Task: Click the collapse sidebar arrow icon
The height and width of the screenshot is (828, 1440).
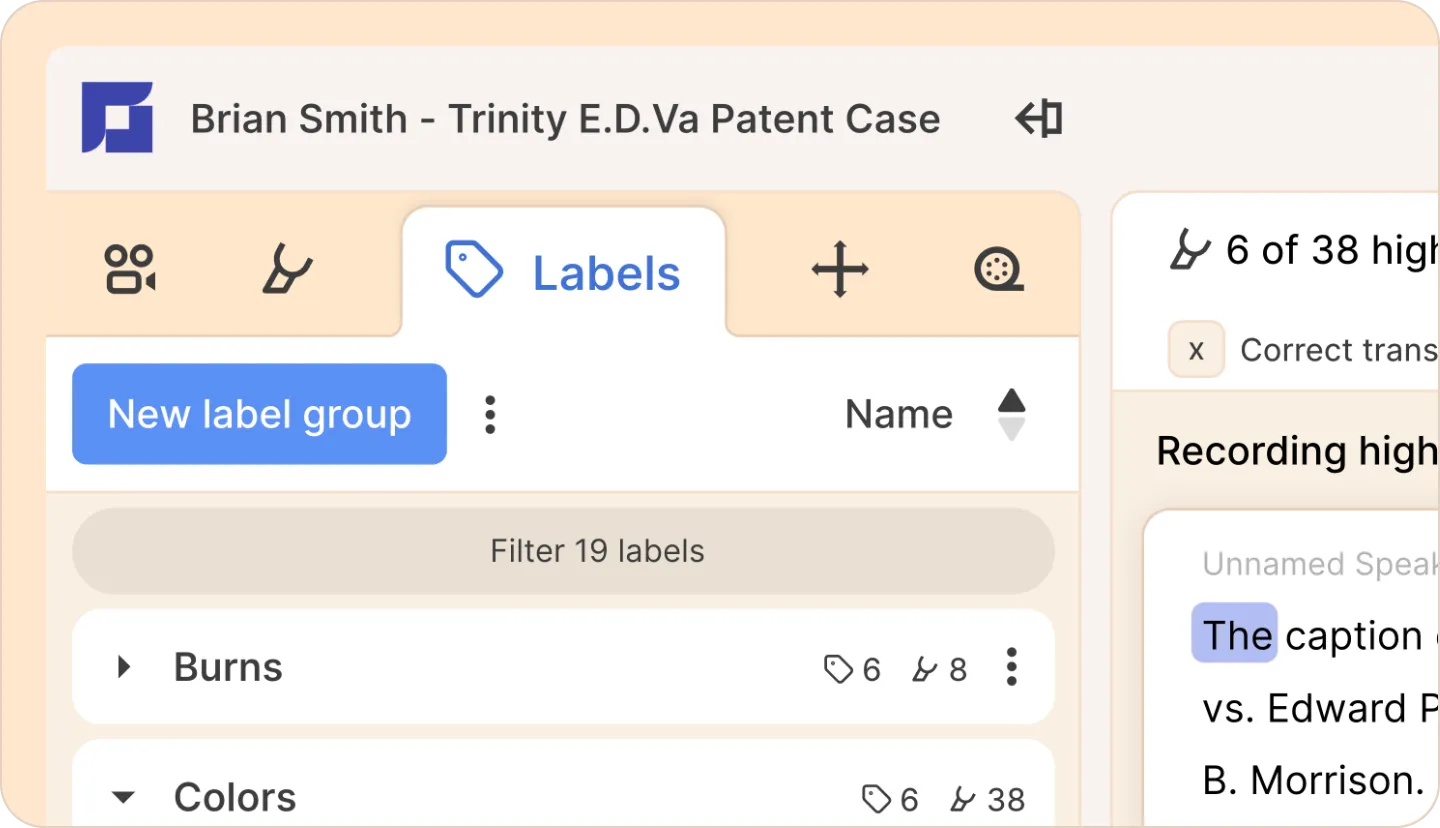Action: 1038,119
